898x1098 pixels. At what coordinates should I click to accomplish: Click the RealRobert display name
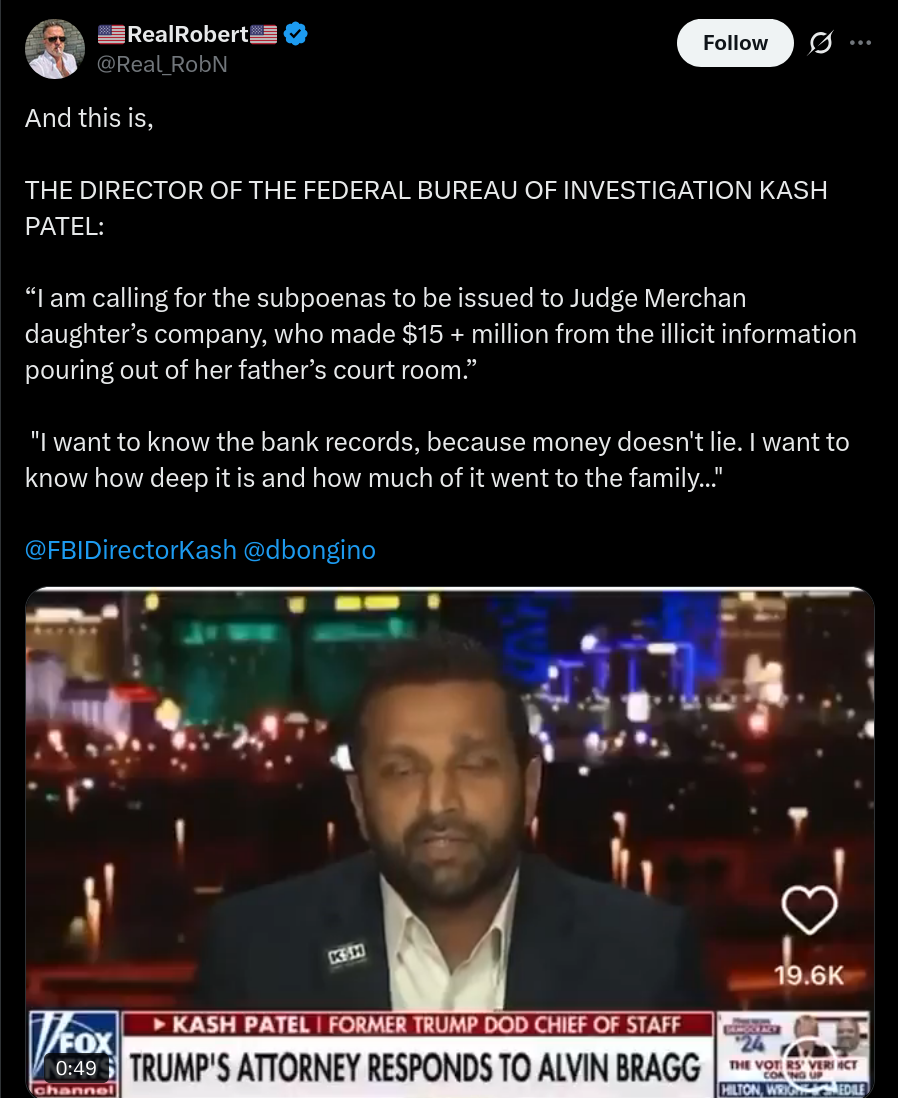click(x=187, y=34)
